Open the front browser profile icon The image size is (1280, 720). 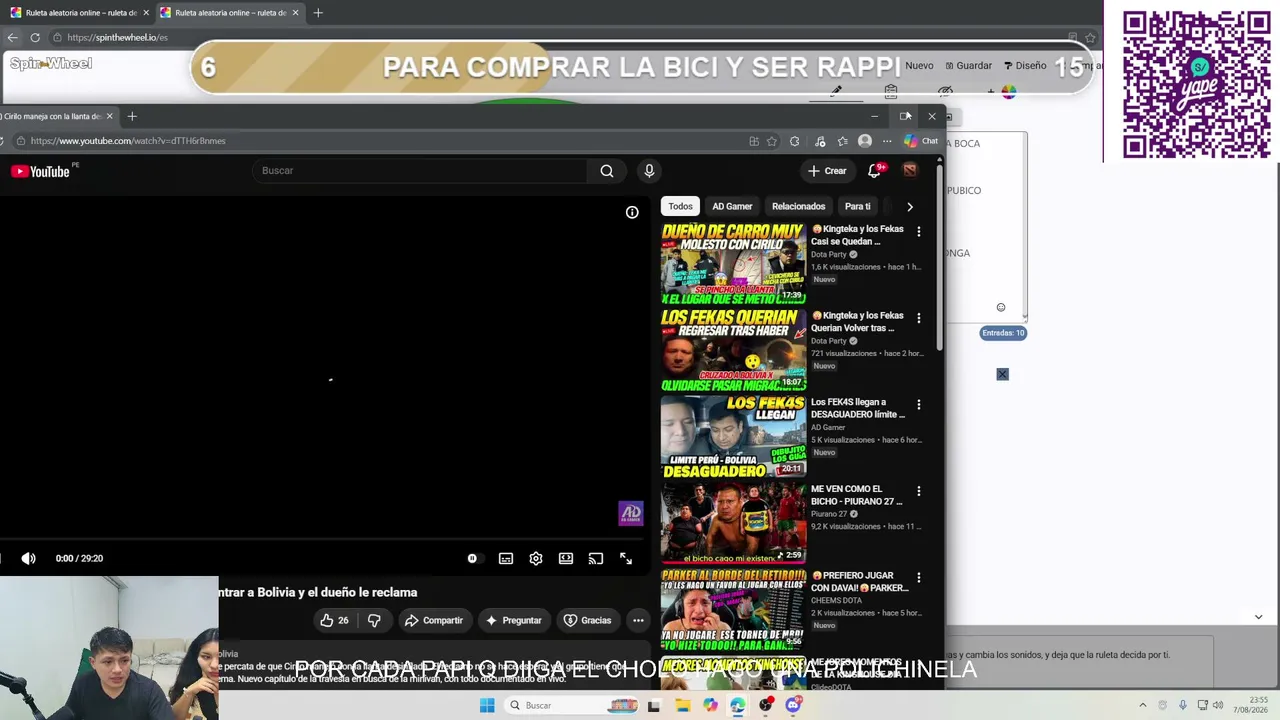865,141
